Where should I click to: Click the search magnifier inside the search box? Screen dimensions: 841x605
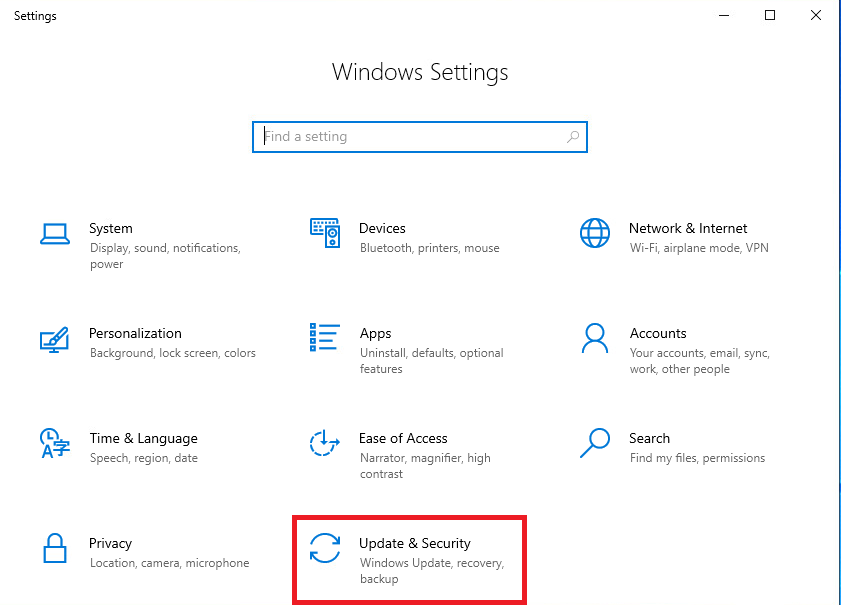(x=573, y=137)
